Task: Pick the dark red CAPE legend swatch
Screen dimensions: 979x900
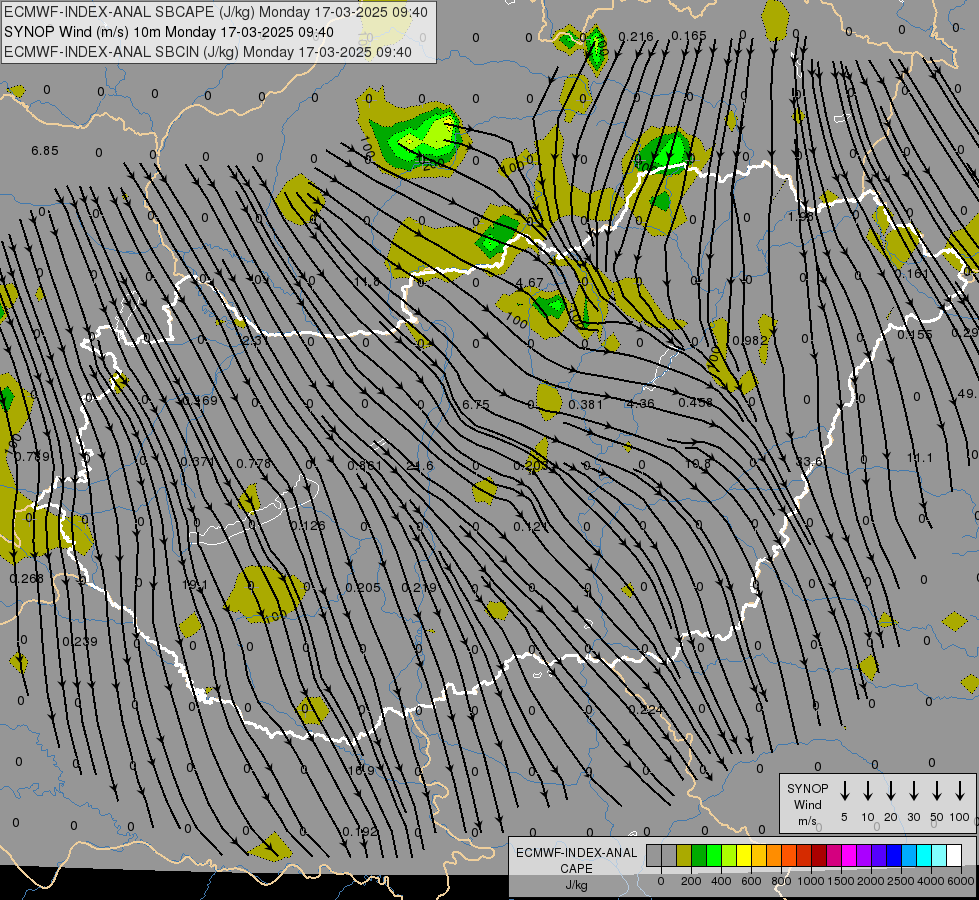Action: tap(819, 855)
